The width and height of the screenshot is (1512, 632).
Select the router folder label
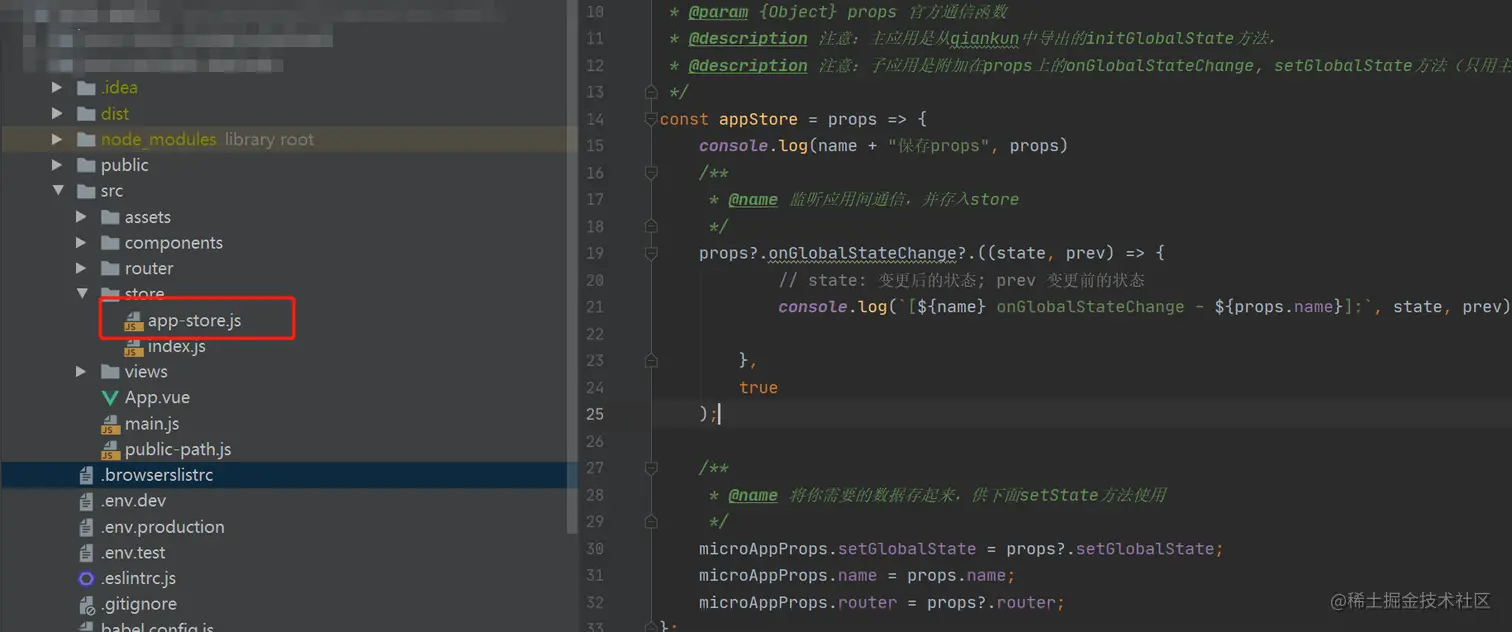point(149,269)
